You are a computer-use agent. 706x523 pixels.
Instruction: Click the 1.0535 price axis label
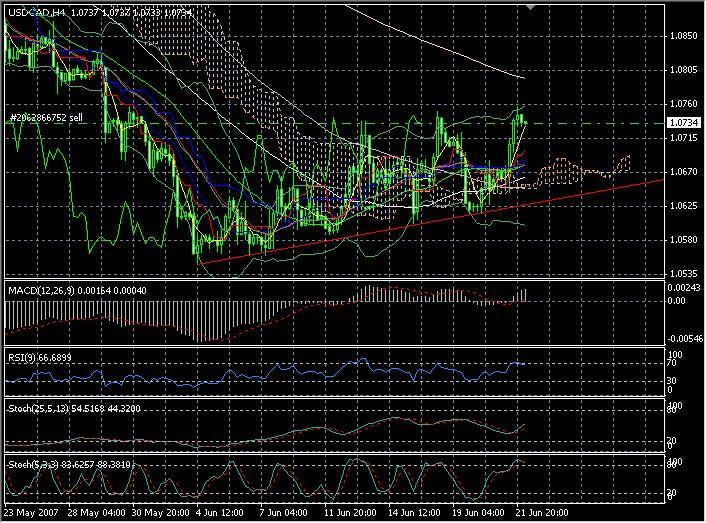pos(683,273)
